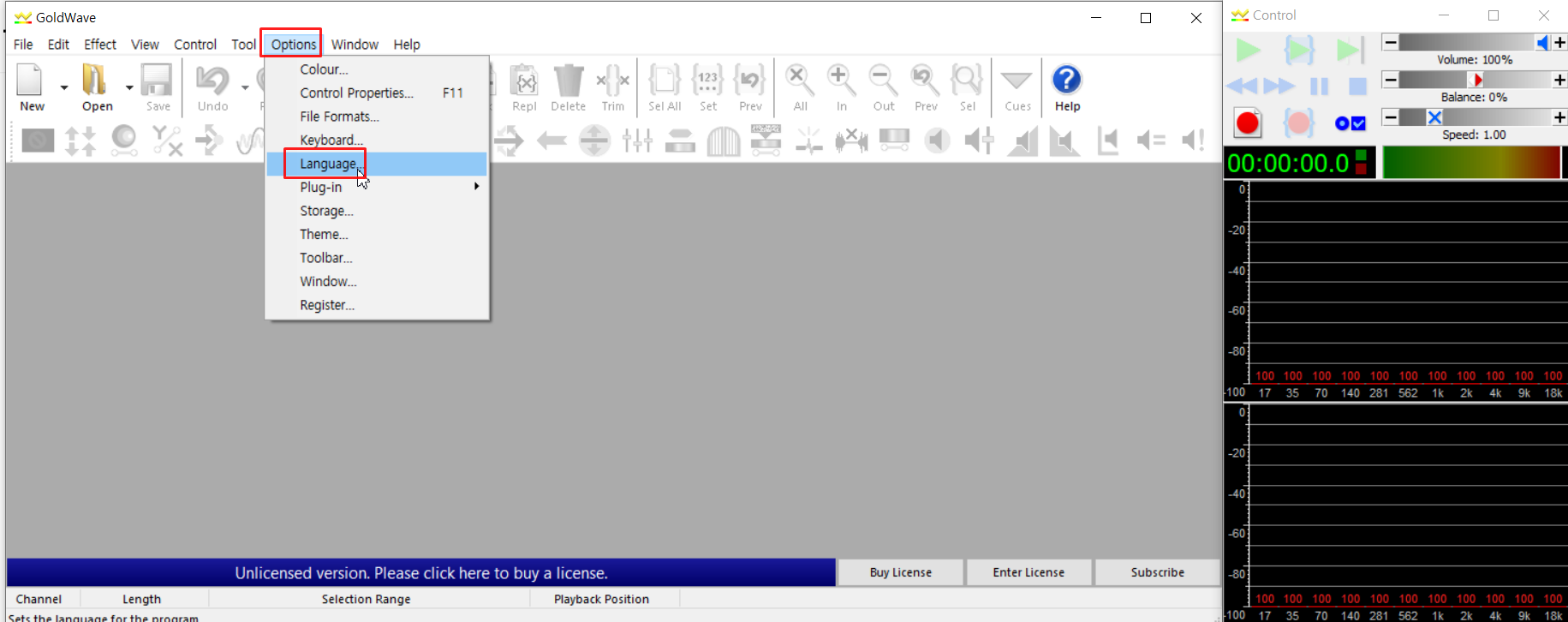Click the pop/click filter effect icon

point(808,141)
